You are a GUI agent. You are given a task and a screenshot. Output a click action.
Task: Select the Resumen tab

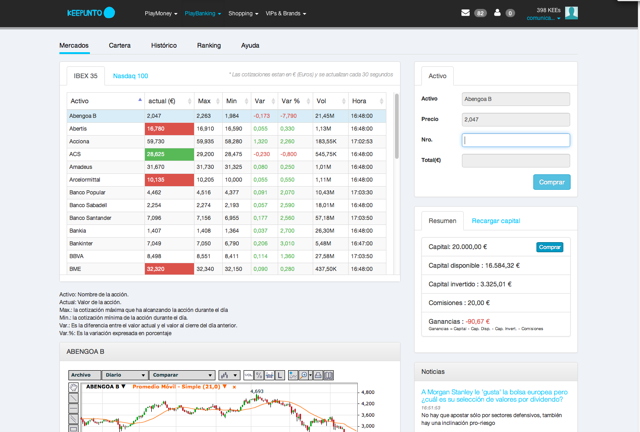click(442, 221)
